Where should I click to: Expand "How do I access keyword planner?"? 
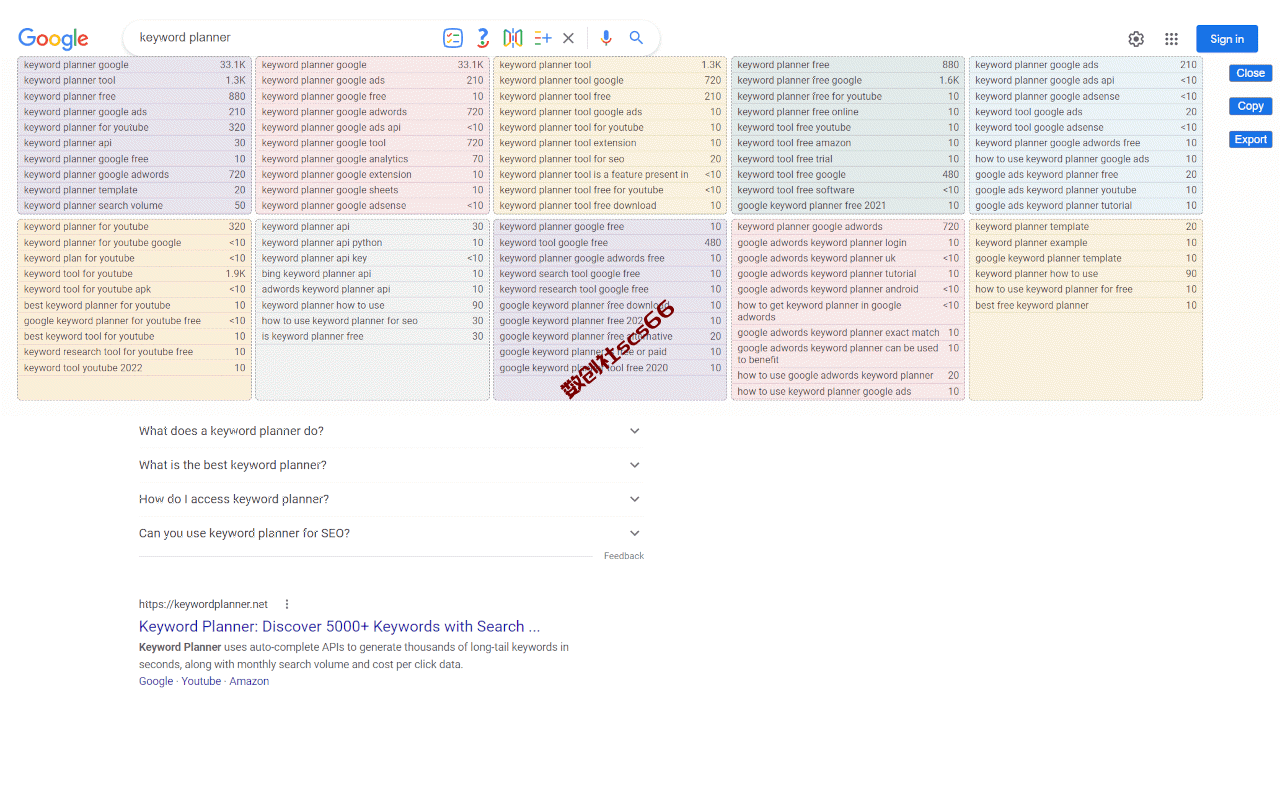[390, 499]
